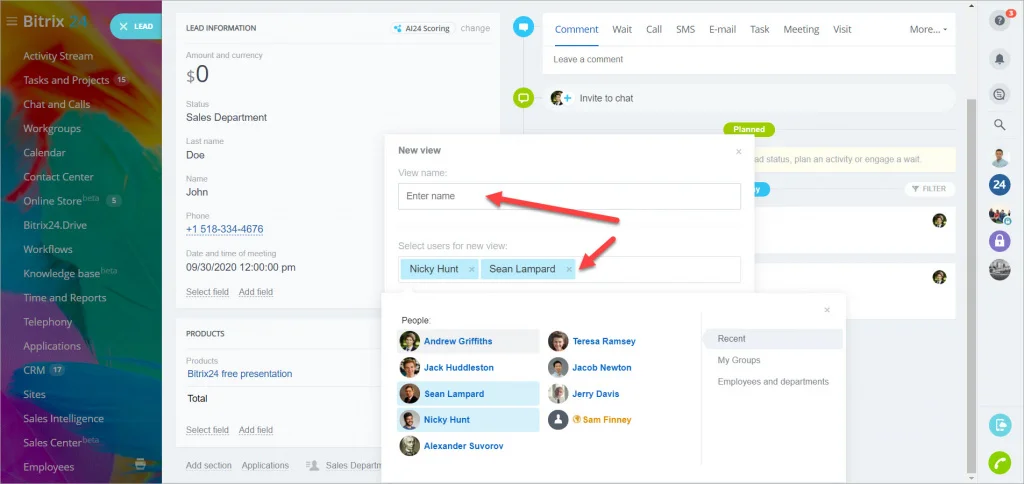
Task: Open the FILTER dropdown button
Action: 929,189
